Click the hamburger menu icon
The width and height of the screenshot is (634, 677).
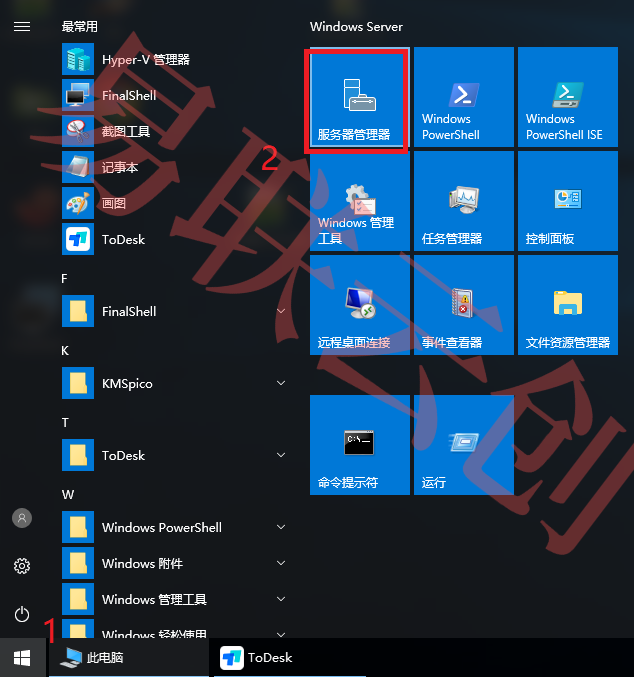click(x=22, y=27)
